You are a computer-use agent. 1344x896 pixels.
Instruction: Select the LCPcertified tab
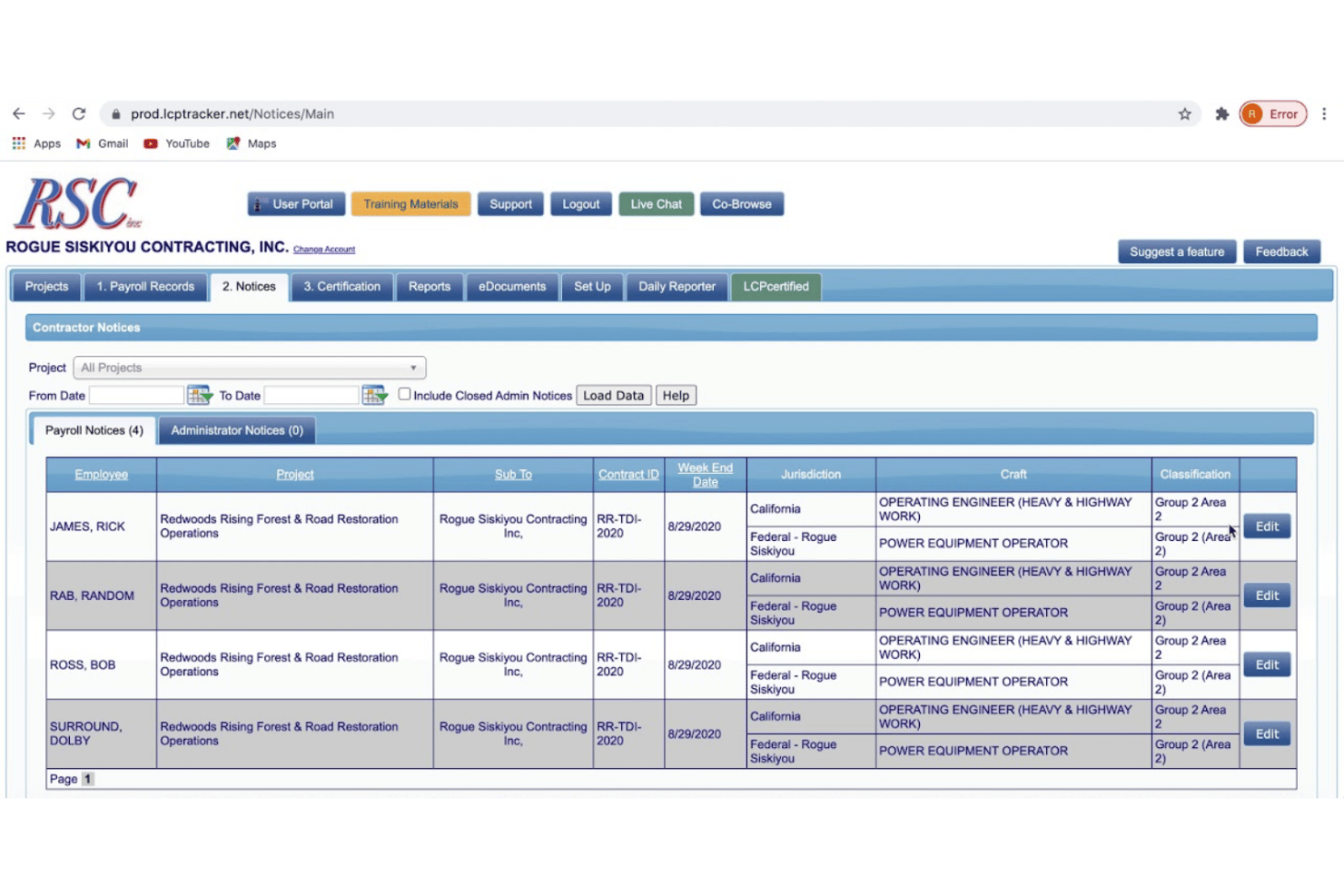point(776,287)
